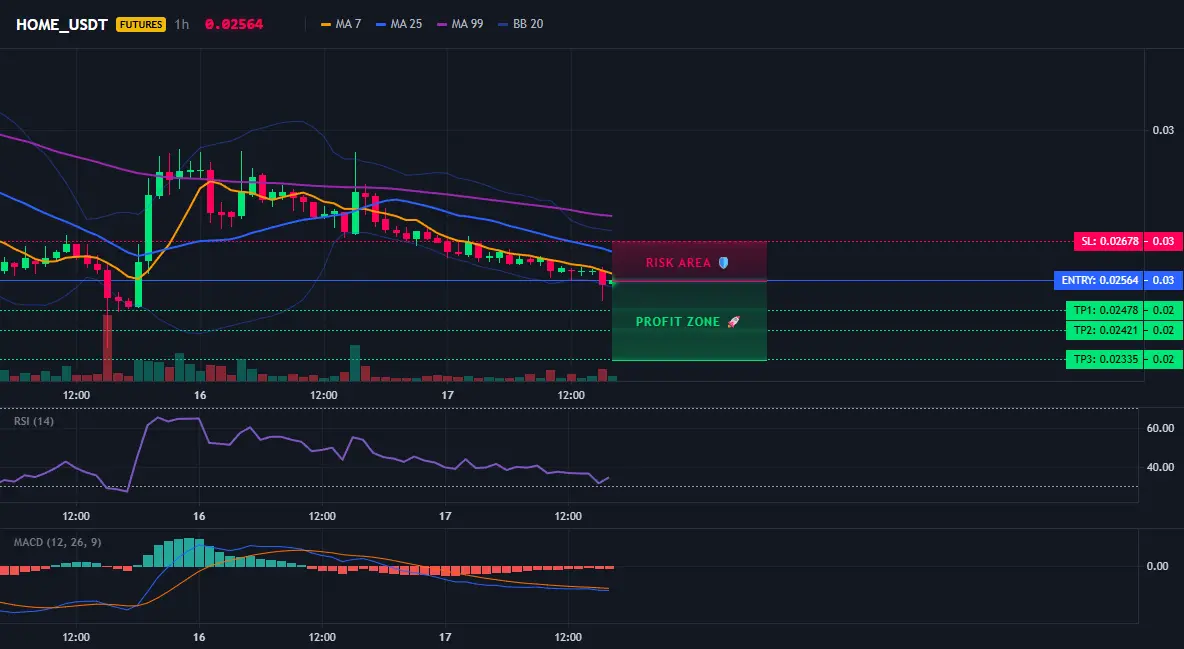Viewport: 1184px width, 649px height.
Task: Click the PROFIT ZONE box
Action: 689,321
